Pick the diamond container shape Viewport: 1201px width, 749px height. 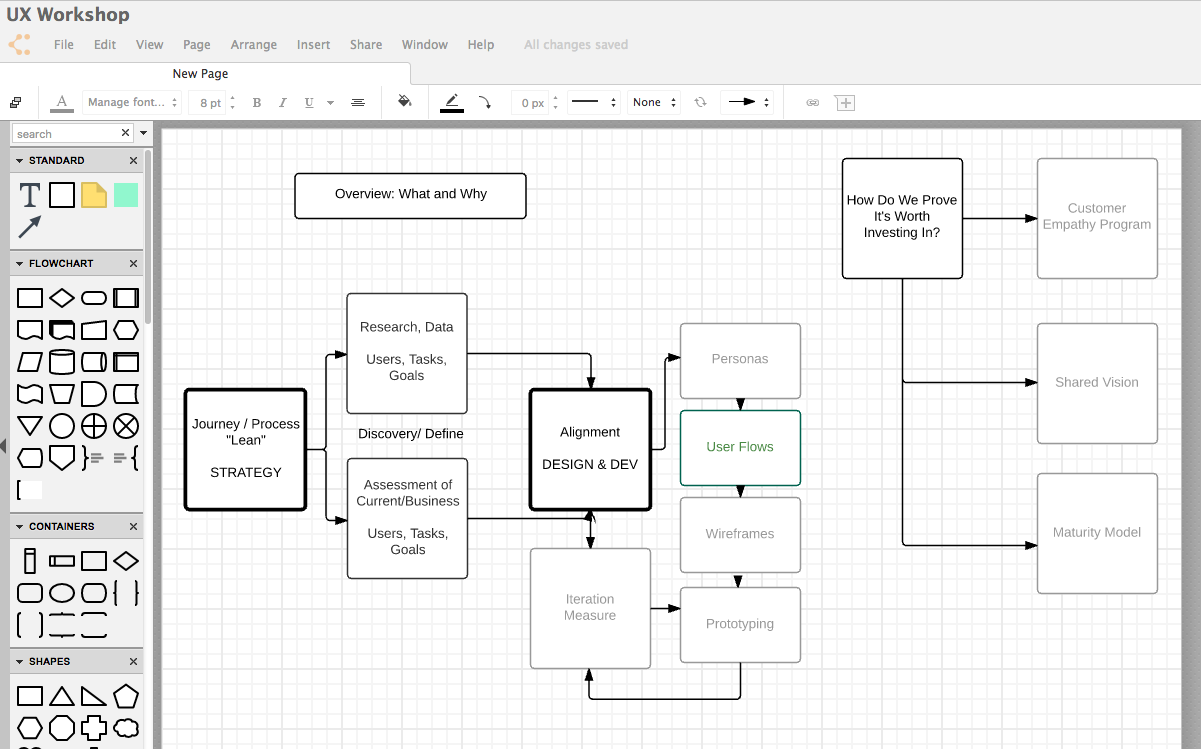pyautogui.click(x=126, y=561)
